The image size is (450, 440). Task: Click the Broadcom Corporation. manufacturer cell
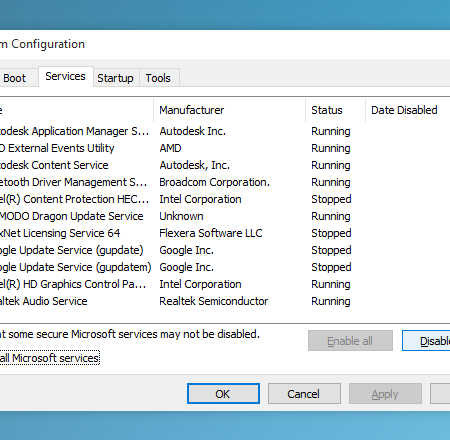[x=215, y=182]
